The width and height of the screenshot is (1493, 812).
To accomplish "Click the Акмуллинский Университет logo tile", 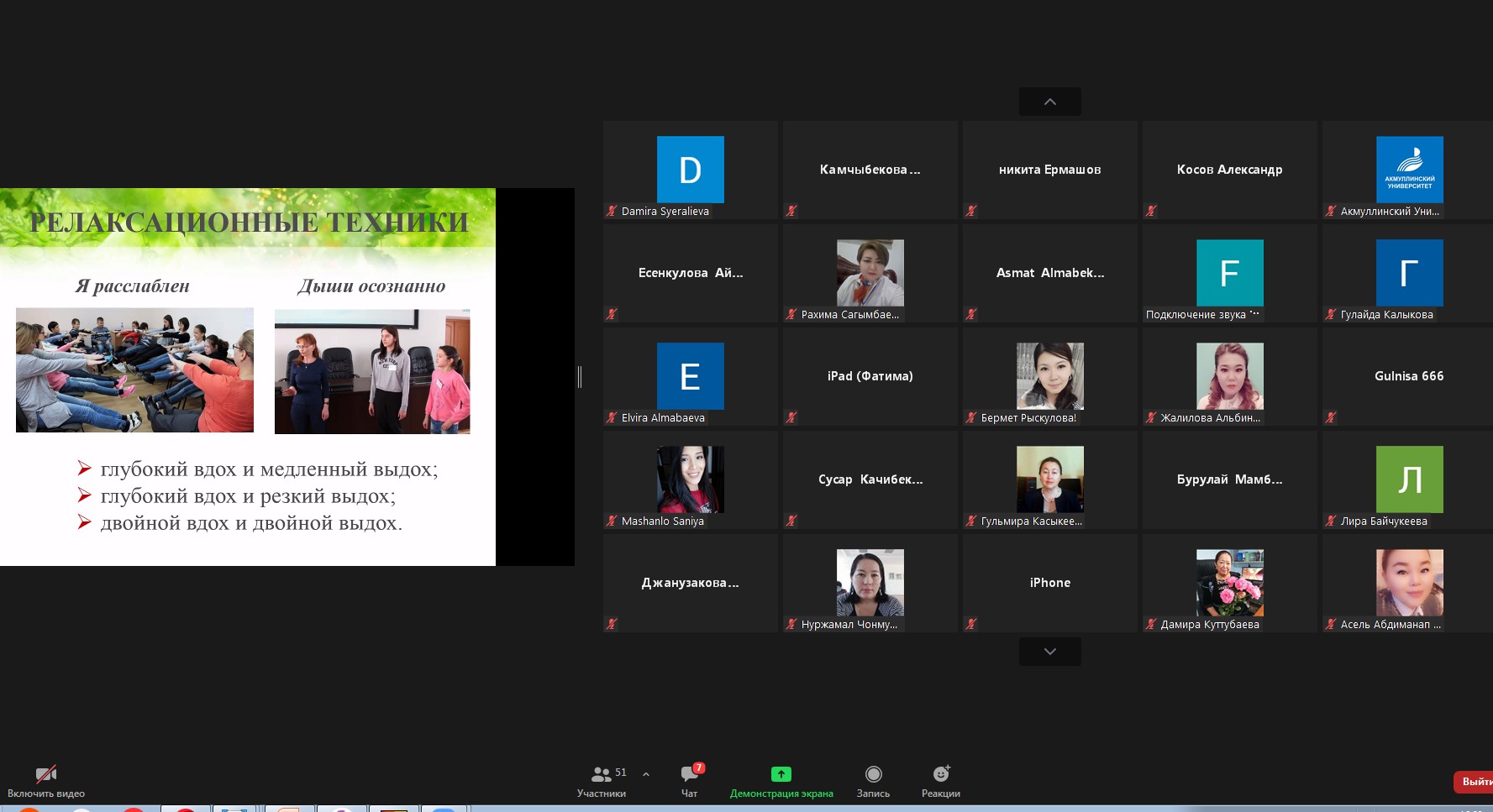I will click(1409, 170).
